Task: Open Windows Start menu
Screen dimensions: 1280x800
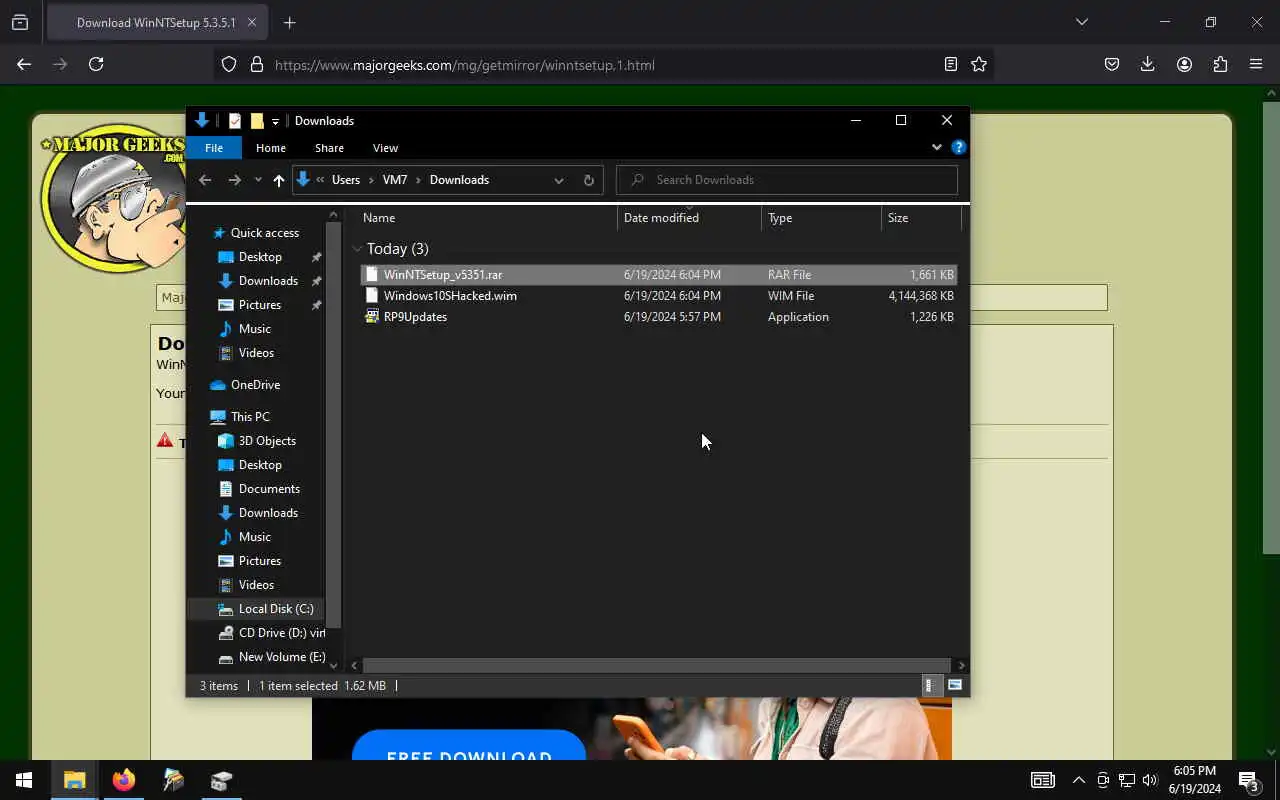Action: pos(24,780)
